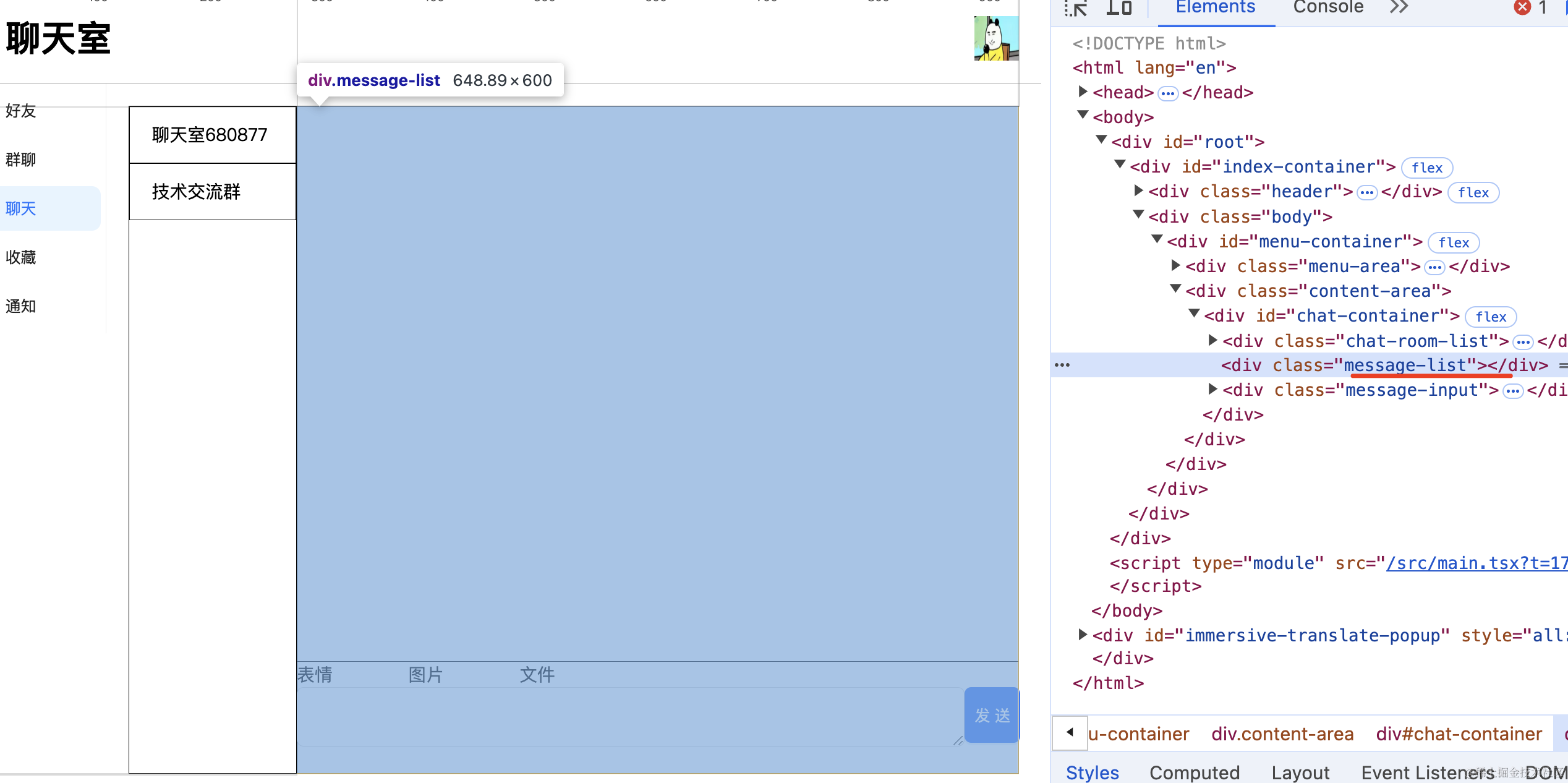Click the inspect element picker icon
Image resolution: width=1568 pixels, height=783 pixels.
point(1076,8)
